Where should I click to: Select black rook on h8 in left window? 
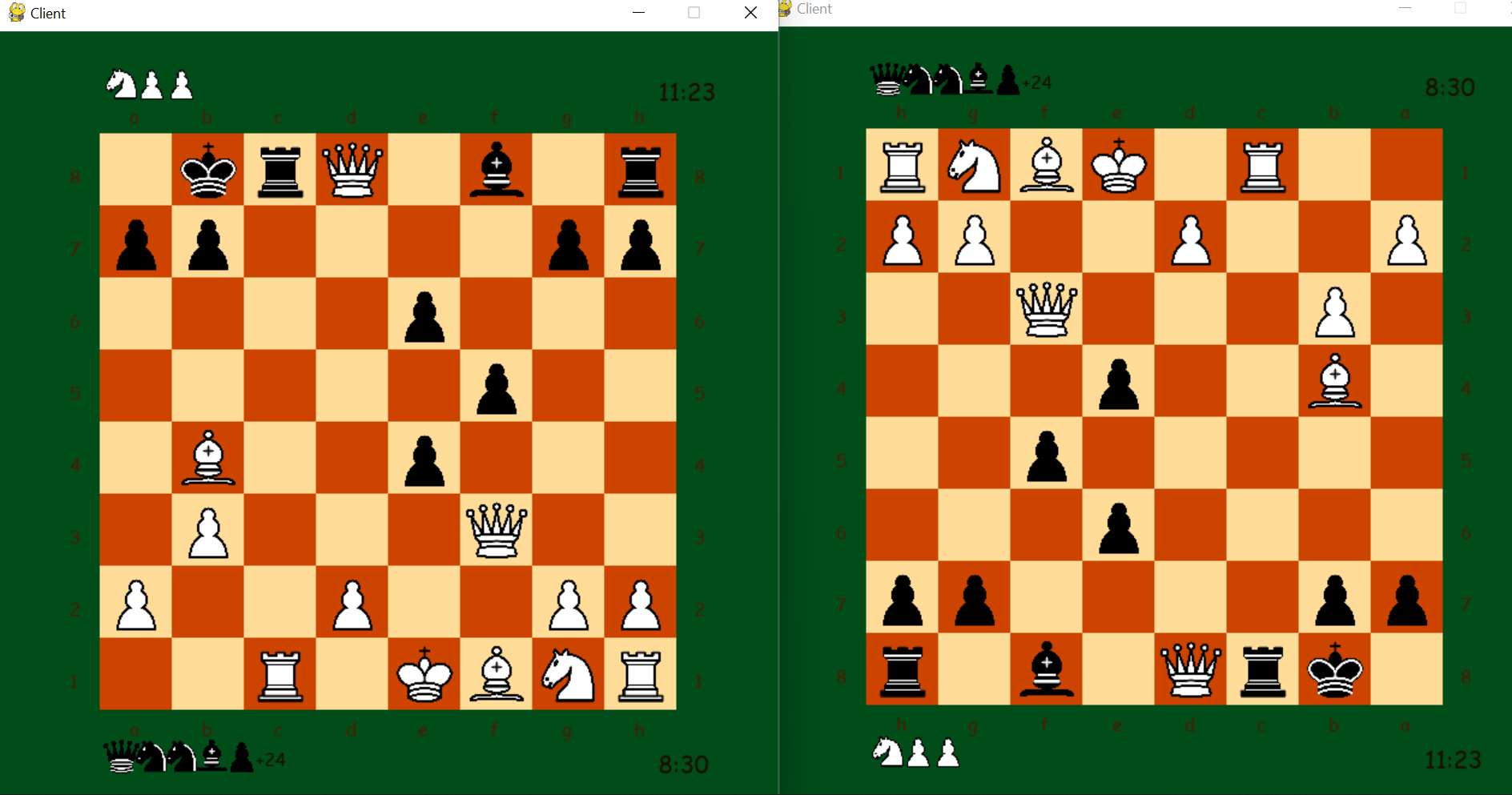point(641,171)
